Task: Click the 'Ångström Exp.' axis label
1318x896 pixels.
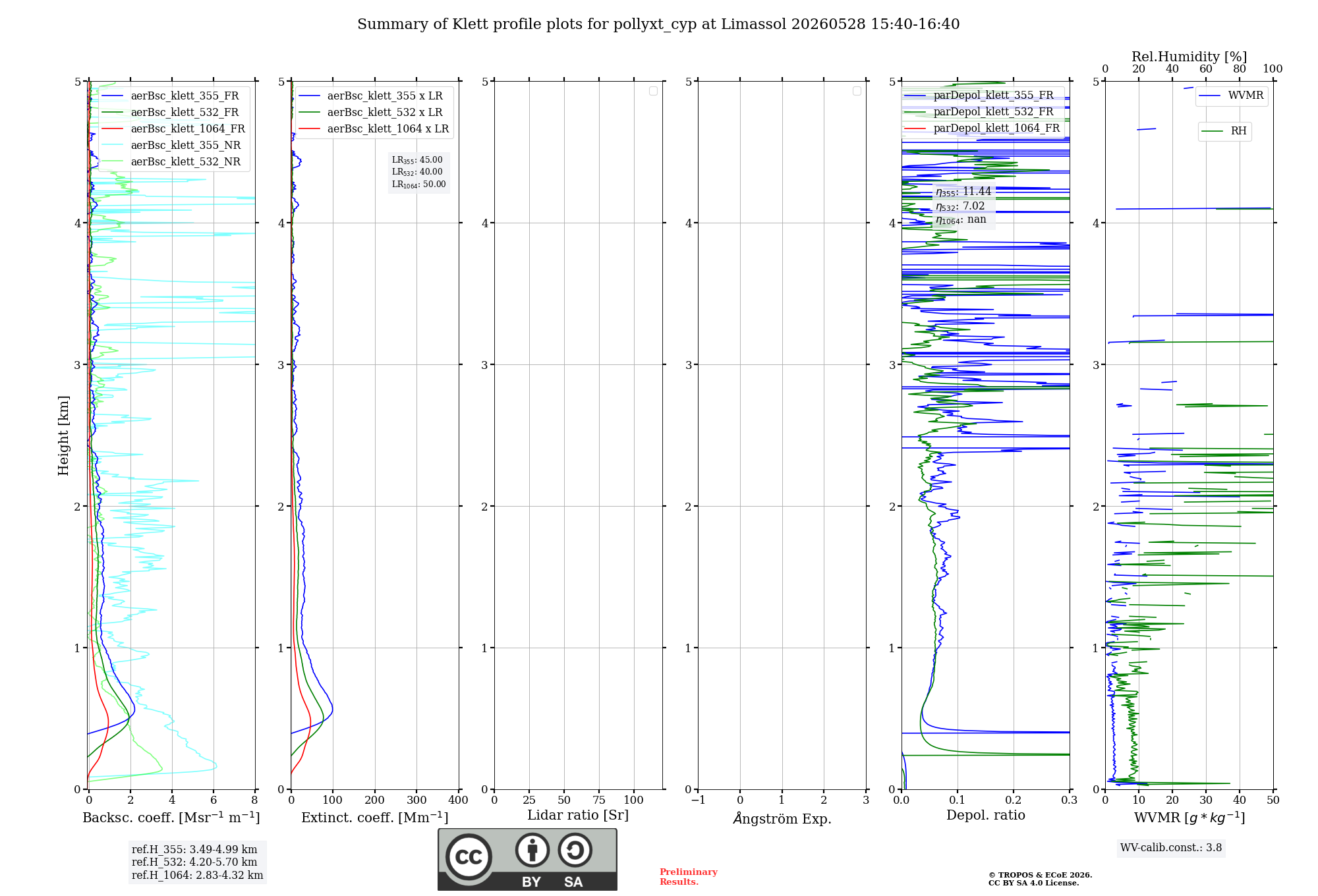Action: [x=782, y=818]
